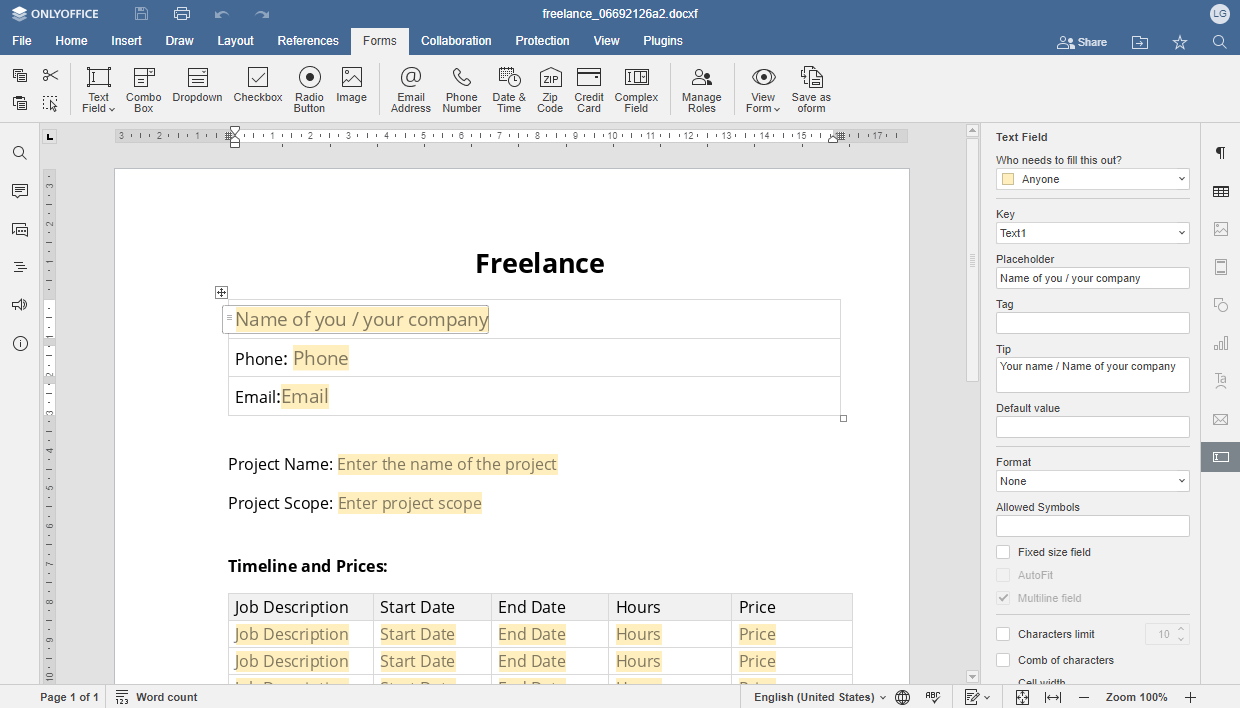Open Manage Roles
This screenshot has width=1240, height=708.
(701, 88)
